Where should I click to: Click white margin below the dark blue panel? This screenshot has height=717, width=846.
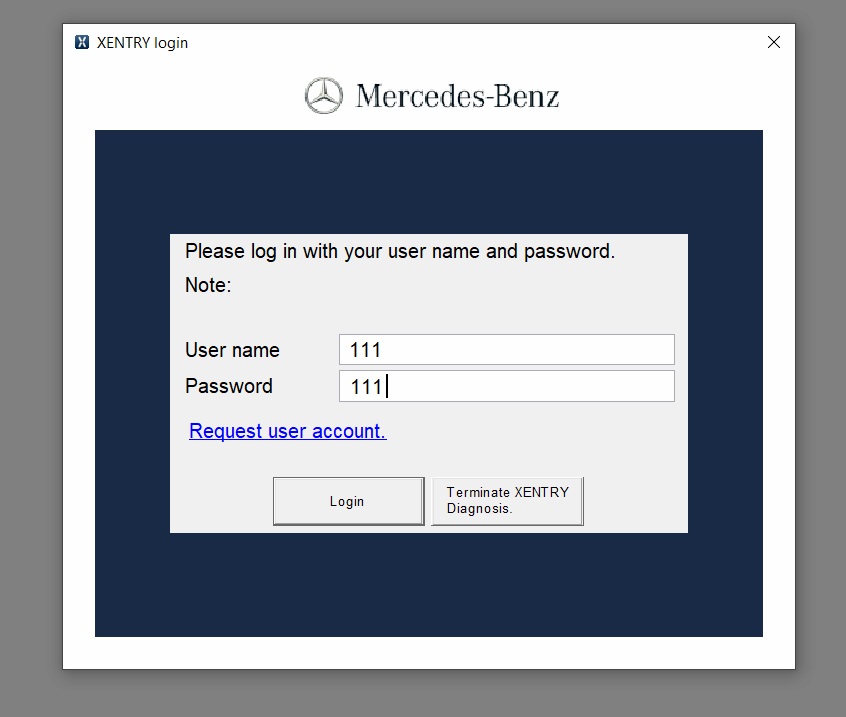click(428, 653)
